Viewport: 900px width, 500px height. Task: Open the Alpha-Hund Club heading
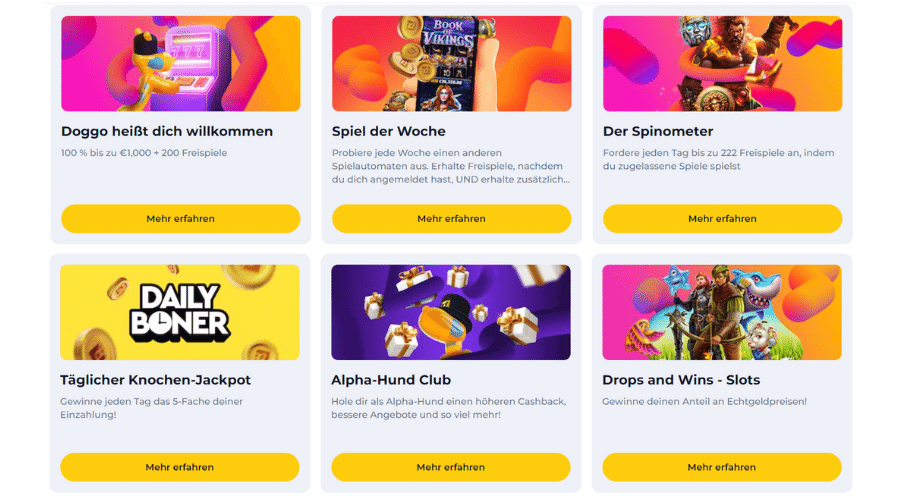click(x=391, y=380)
